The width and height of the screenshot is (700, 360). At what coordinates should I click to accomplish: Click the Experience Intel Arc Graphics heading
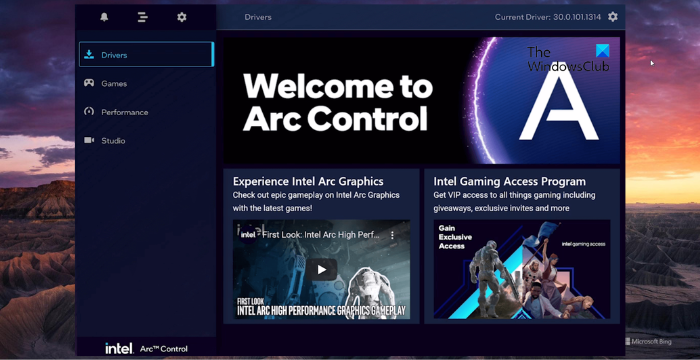click(x=308, y=181)
